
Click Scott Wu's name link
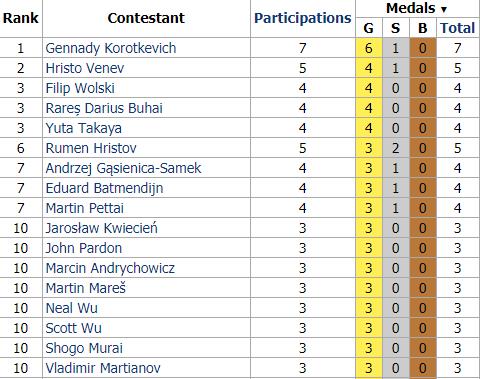click(73, 328)
